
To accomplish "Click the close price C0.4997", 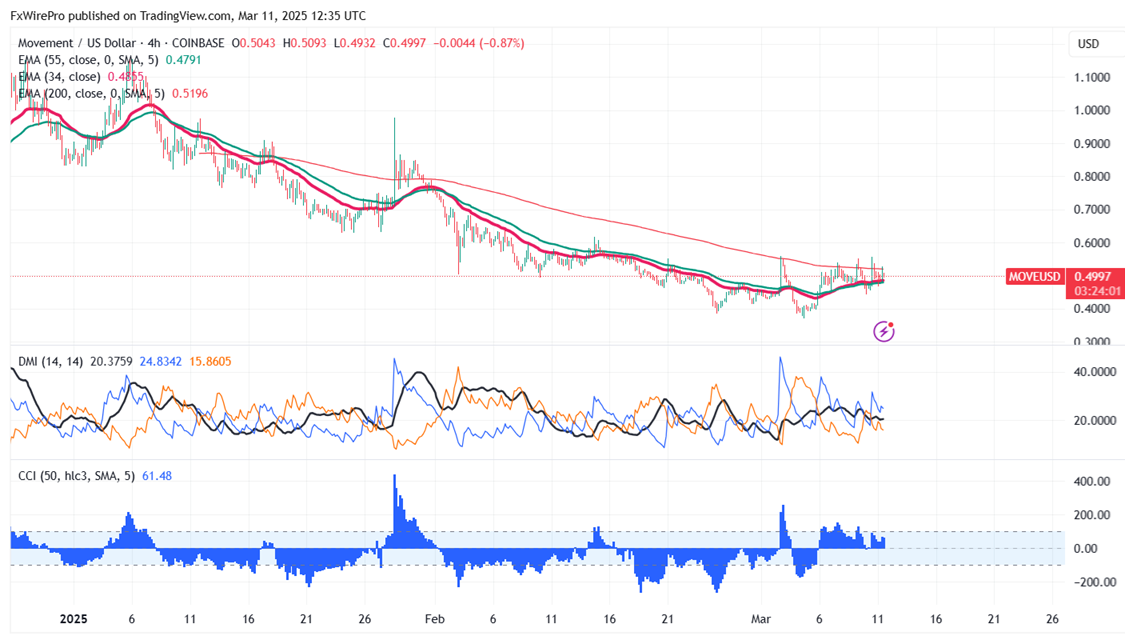I will tap(405, 43).
